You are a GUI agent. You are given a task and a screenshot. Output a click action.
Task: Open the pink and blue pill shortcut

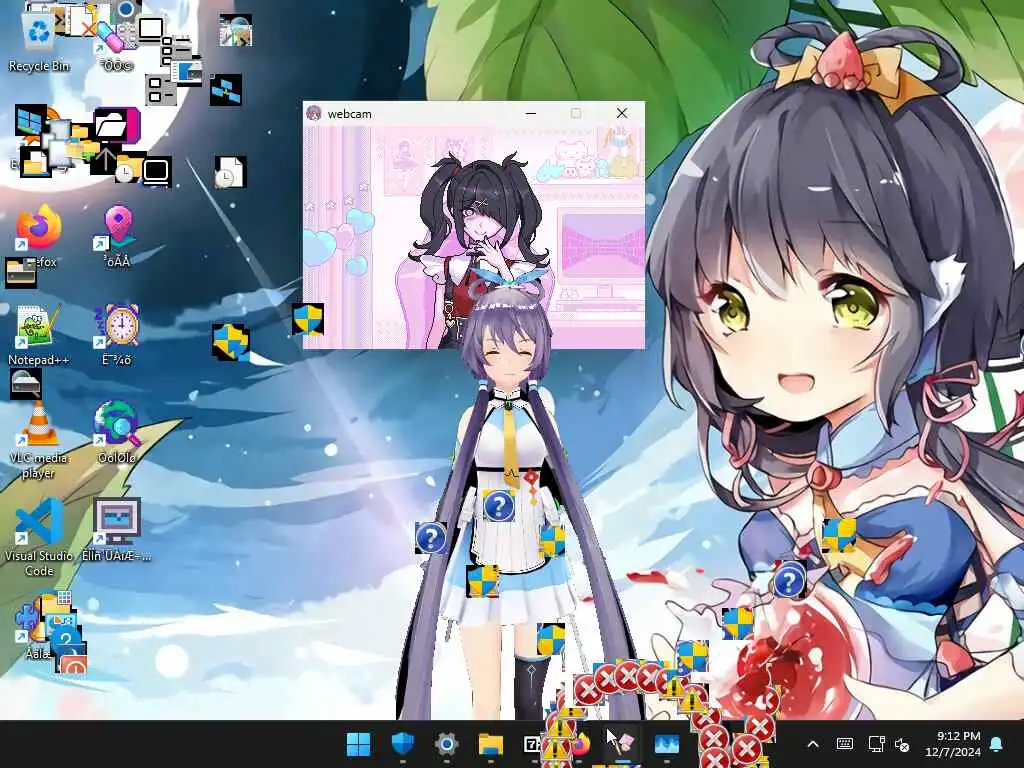[114, 42]
